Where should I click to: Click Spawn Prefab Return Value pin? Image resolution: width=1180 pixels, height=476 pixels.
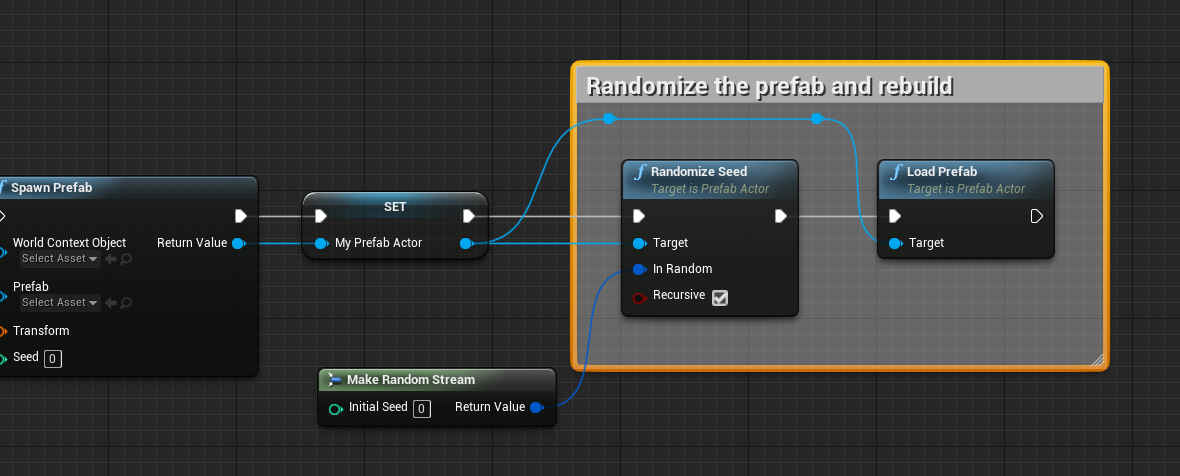coord(239,243)
